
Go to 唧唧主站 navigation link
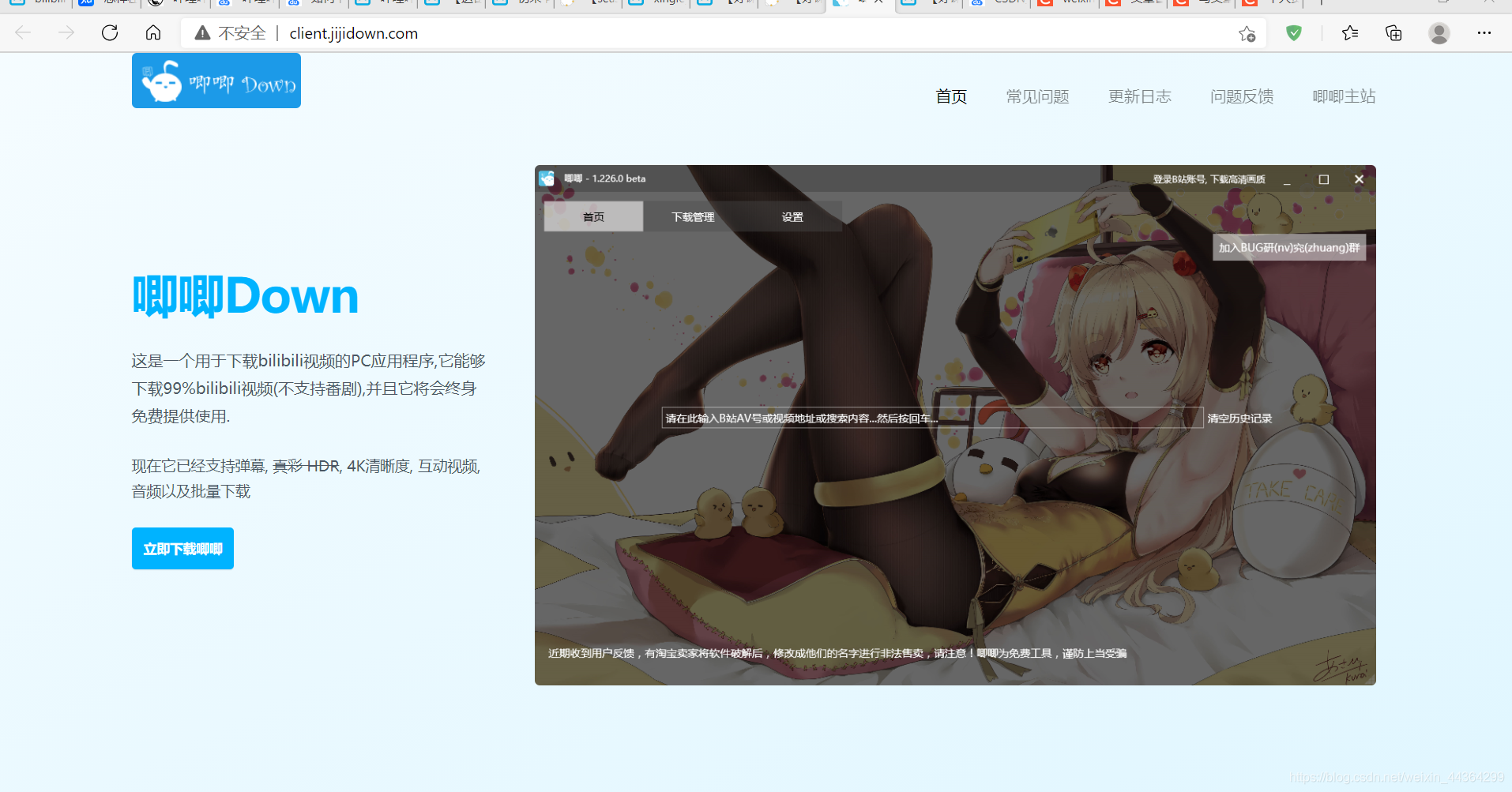[x=1344, y=96]
